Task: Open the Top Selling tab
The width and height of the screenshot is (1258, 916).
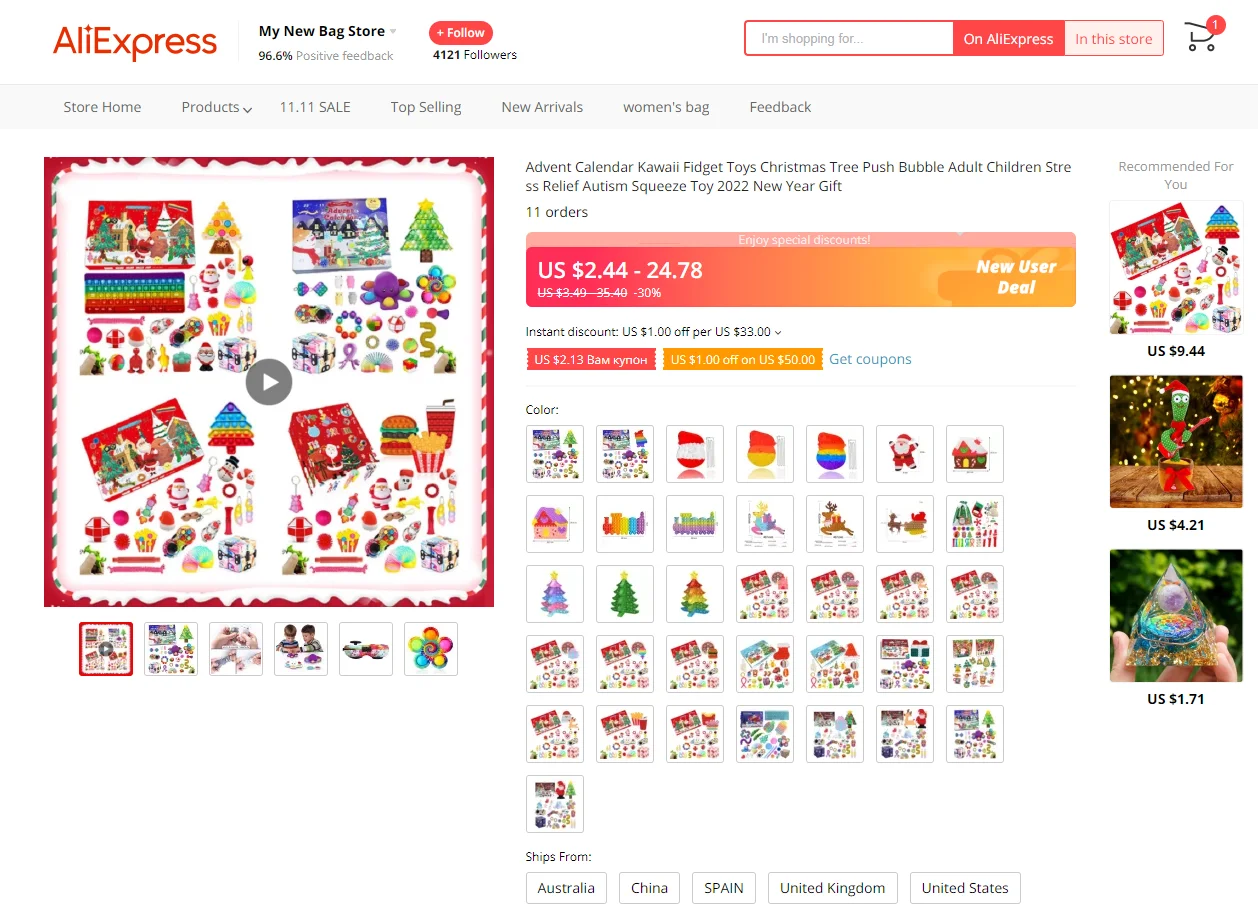Action: click(426, 107)
